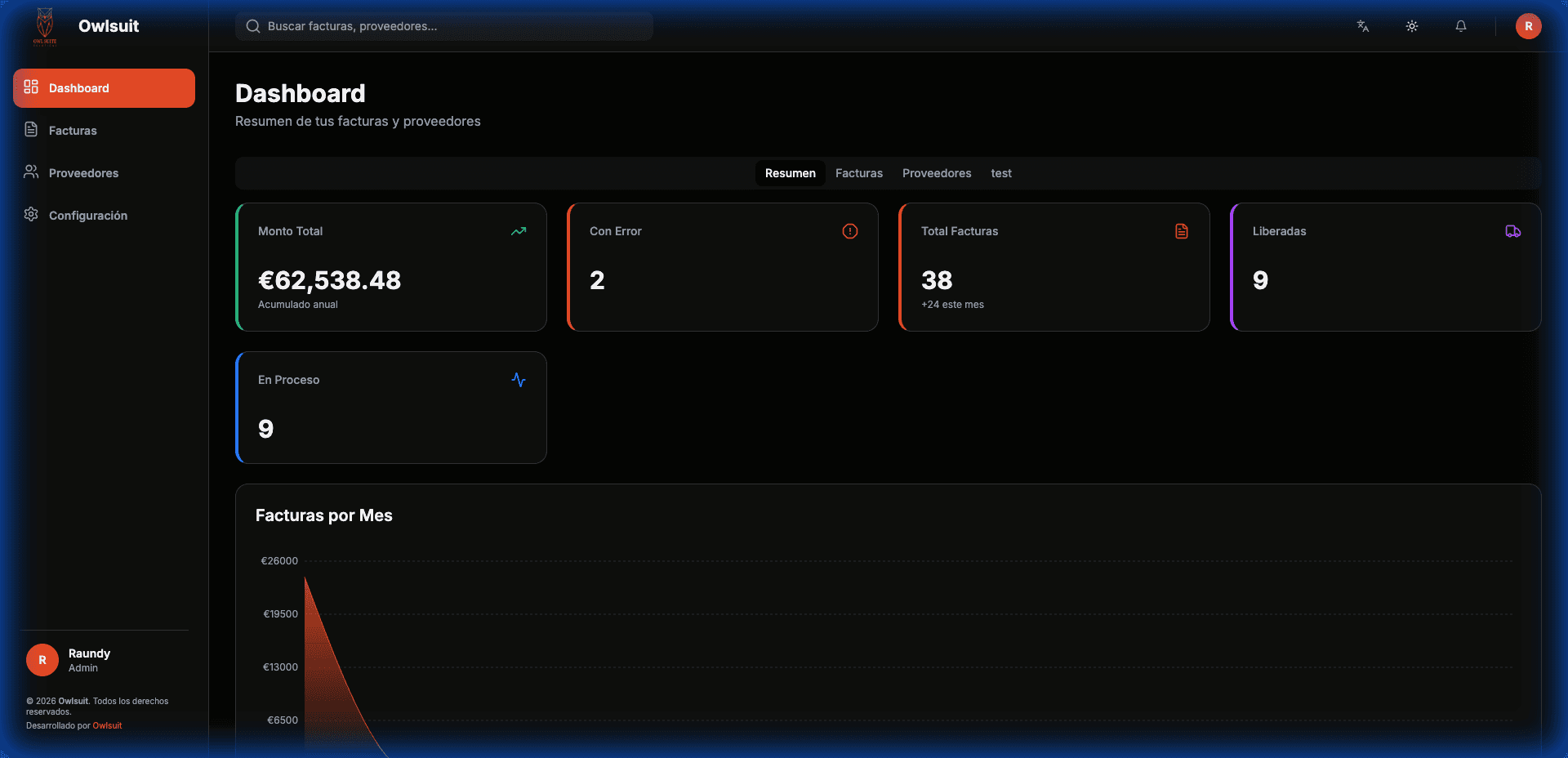Viewport: 1568px width, 758px height.
Task: Click the truck icon on Liberadas card
Action: 1513,231
